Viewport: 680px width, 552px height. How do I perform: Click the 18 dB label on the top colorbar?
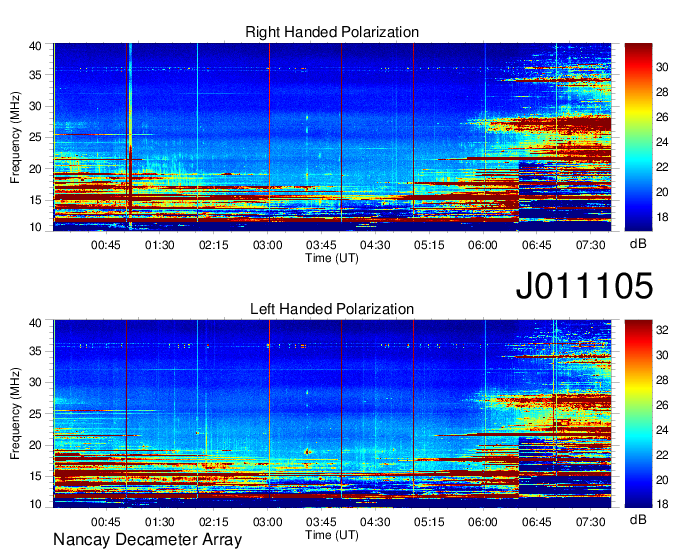point(662,217)
